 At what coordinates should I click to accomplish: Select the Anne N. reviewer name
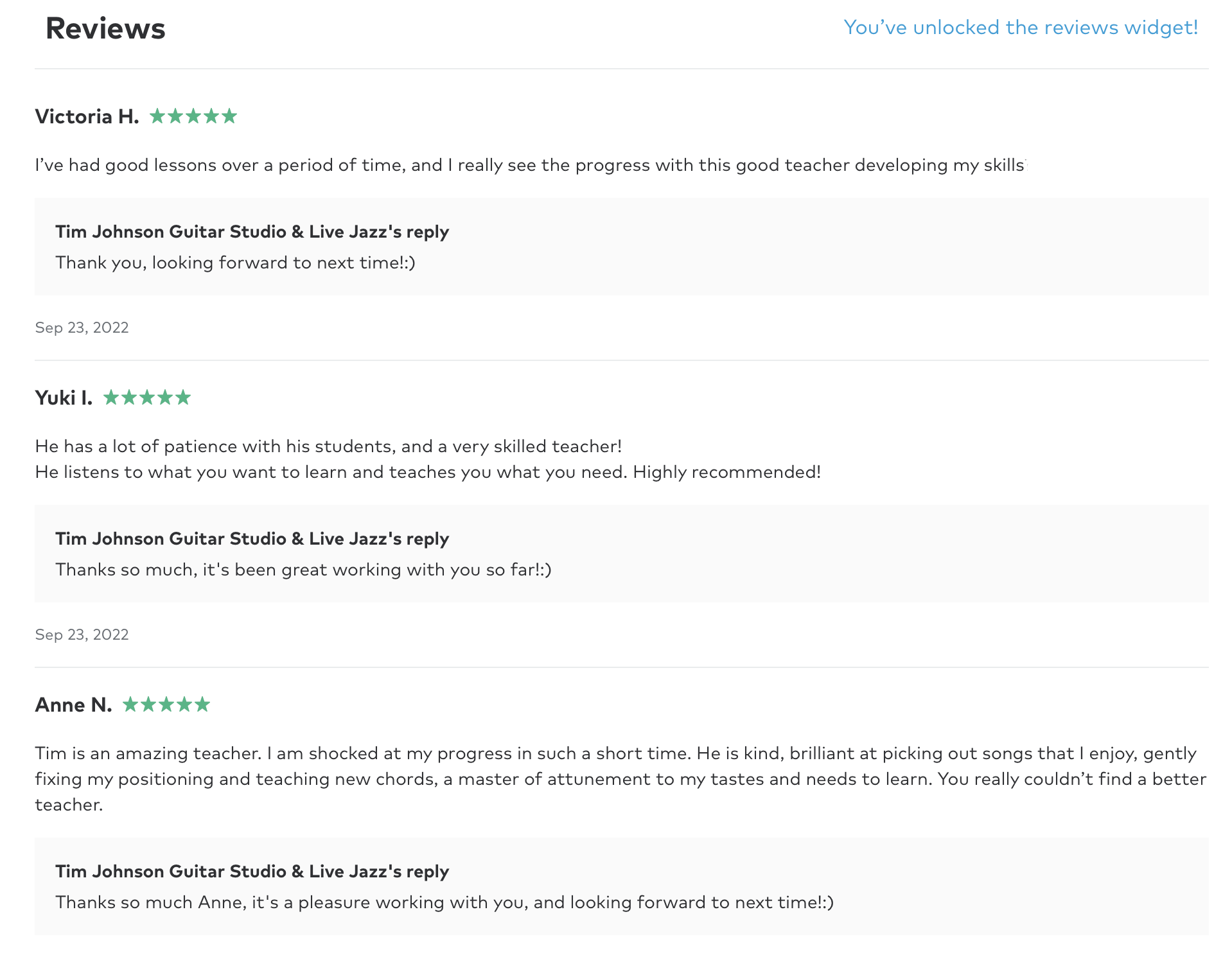[x=73, y=705]
